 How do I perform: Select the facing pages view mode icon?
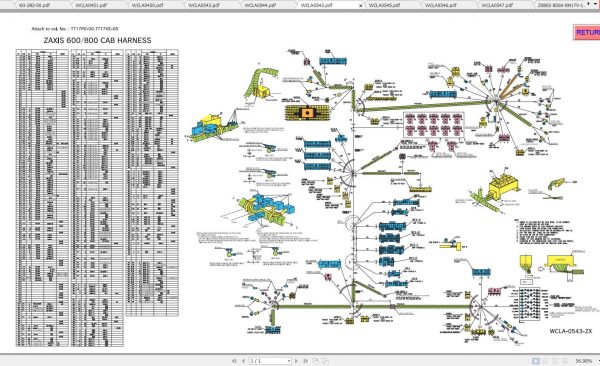point(555,361)
